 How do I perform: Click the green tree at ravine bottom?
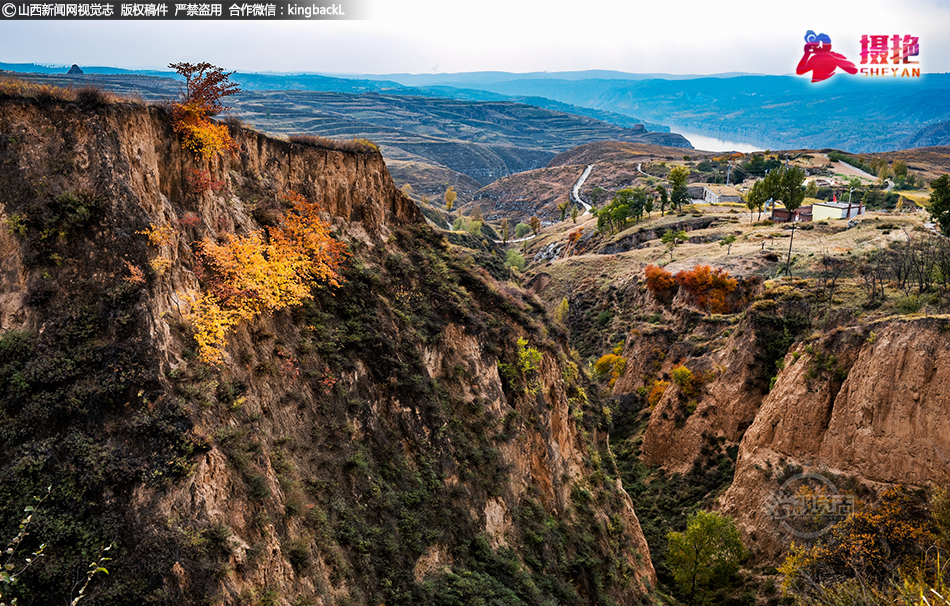point(704,551)
